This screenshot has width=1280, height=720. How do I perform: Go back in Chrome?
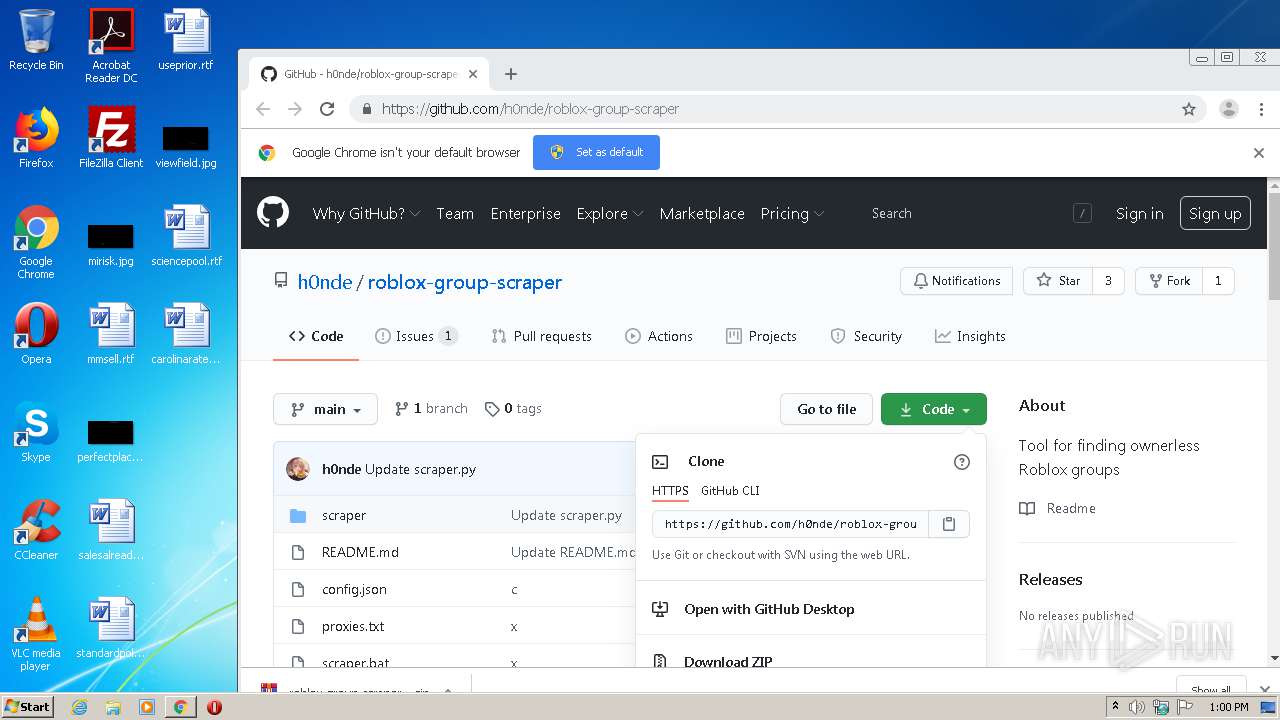(263, 109)
